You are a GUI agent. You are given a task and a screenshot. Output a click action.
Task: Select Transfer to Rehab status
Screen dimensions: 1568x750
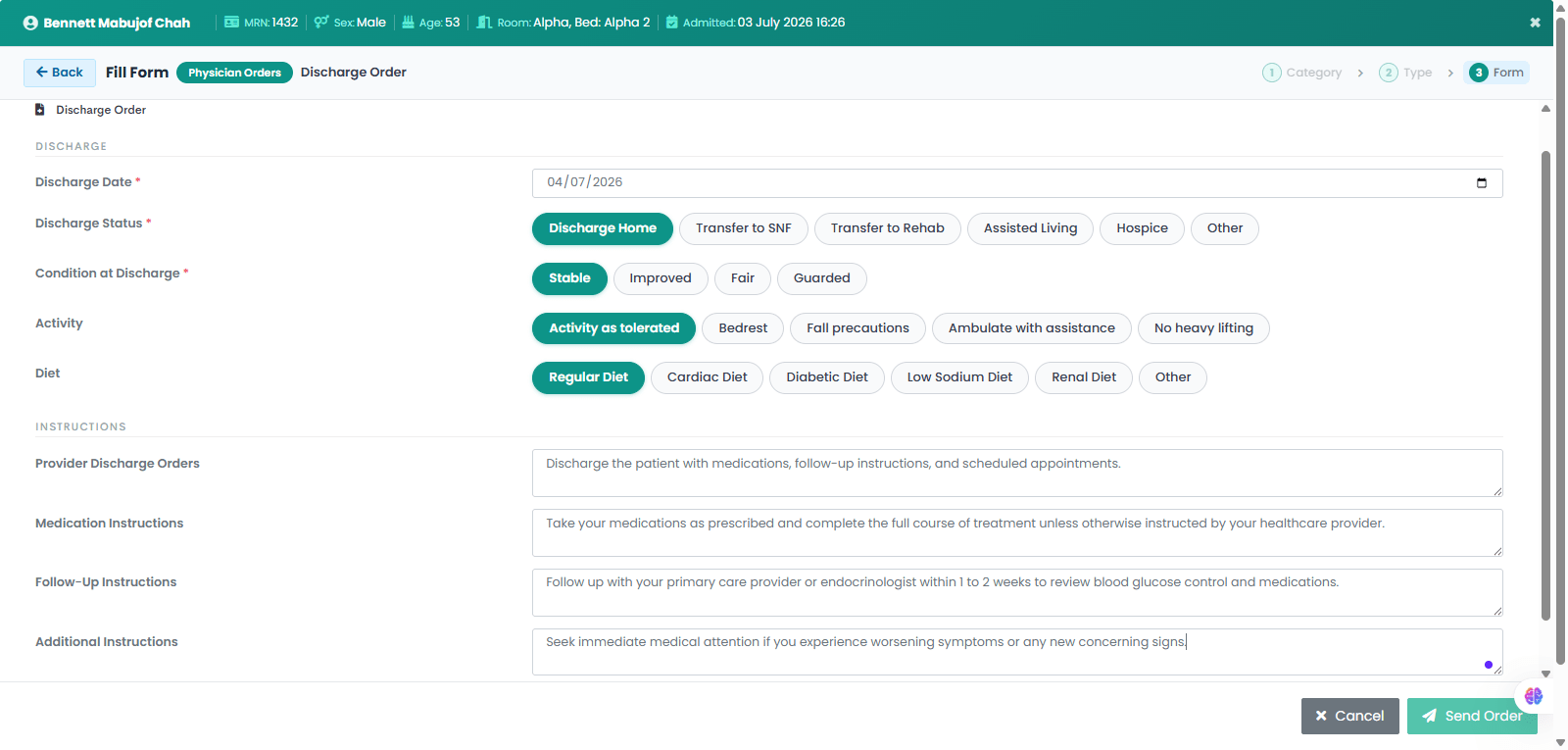click(x=888, y=228)
